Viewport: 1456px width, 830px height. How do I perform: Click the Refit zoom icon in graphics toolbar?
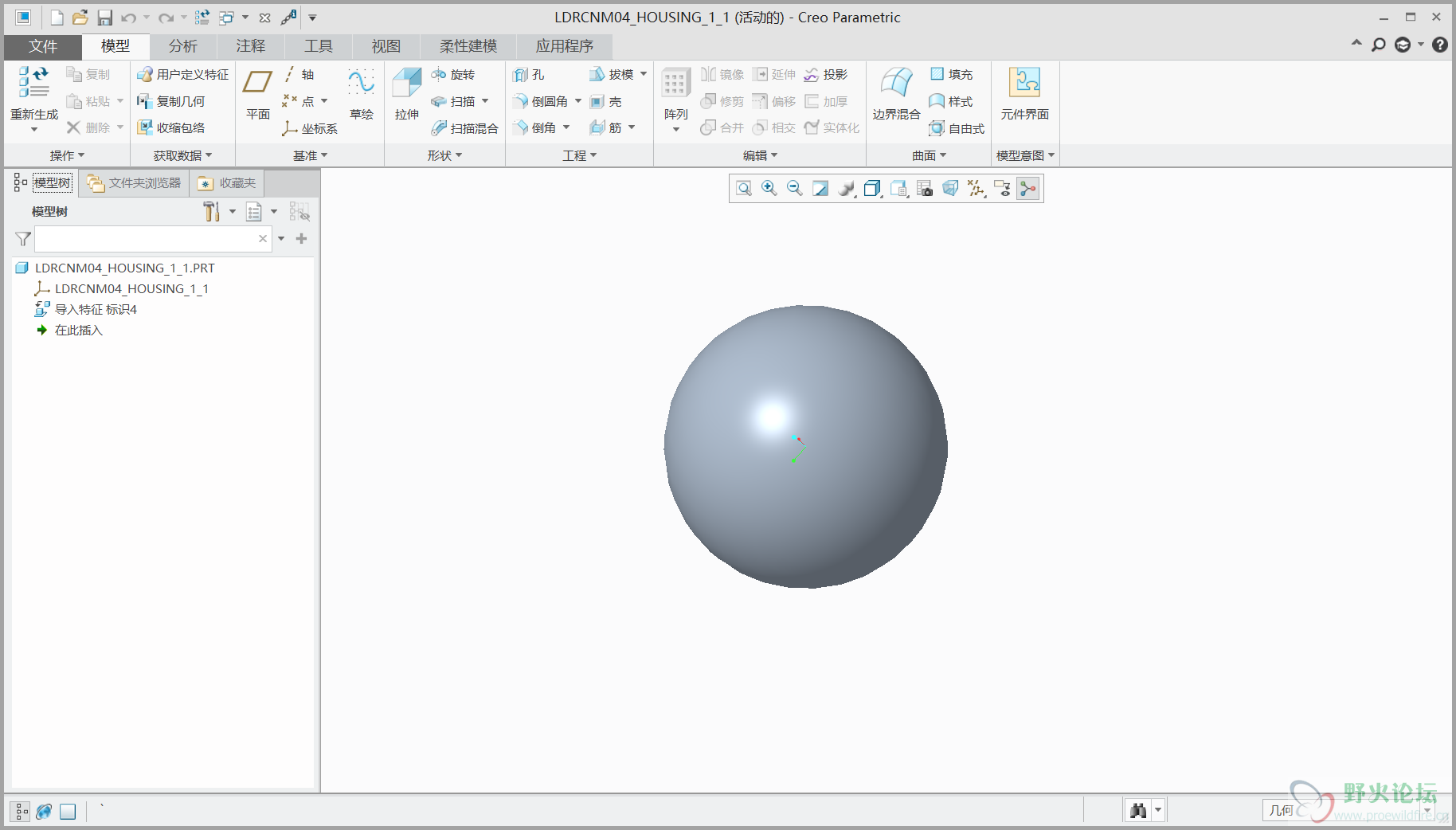744,189
